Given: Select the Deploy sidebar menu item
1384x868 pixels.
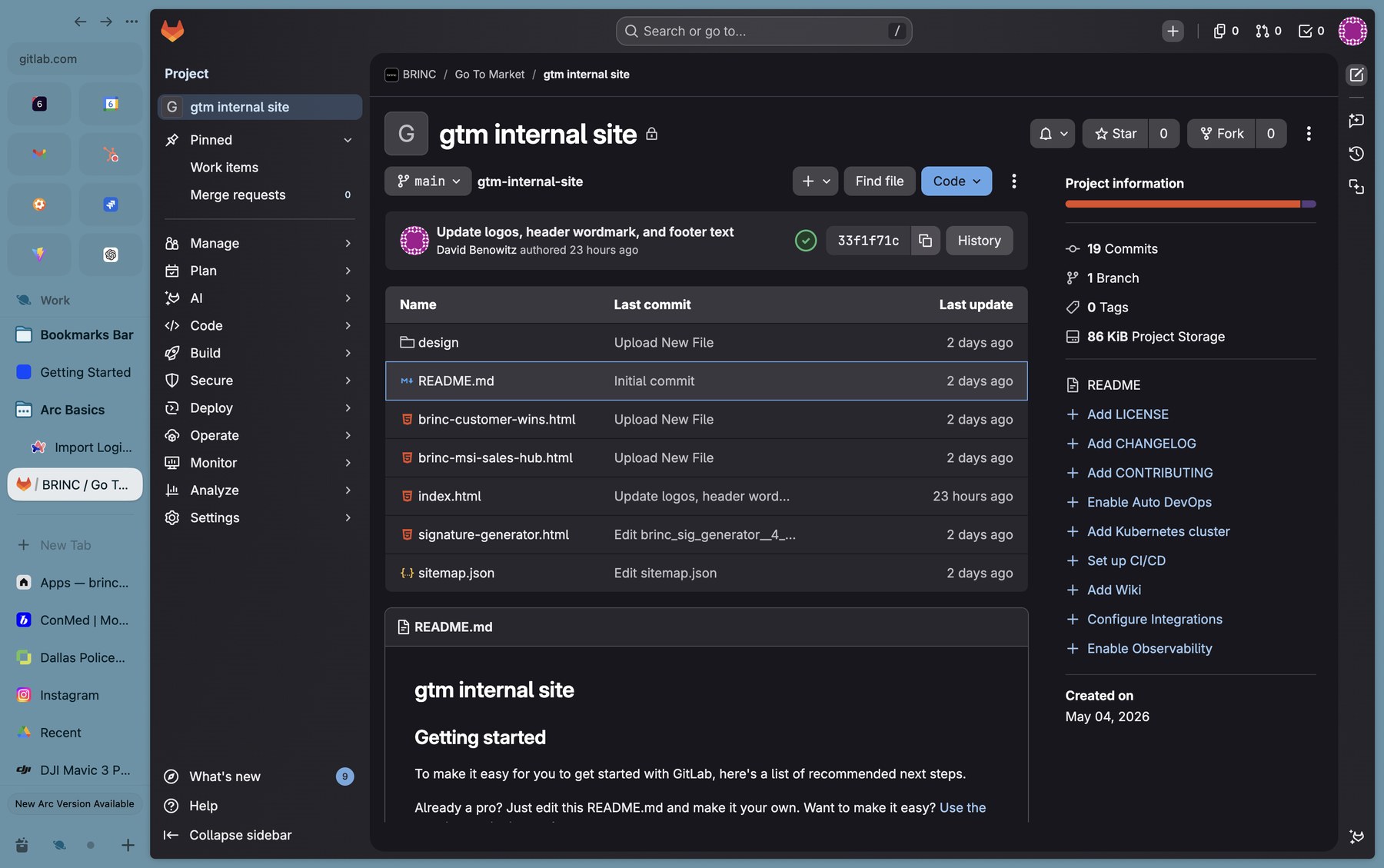Looking at the screenshot, I should click(259, 408).
